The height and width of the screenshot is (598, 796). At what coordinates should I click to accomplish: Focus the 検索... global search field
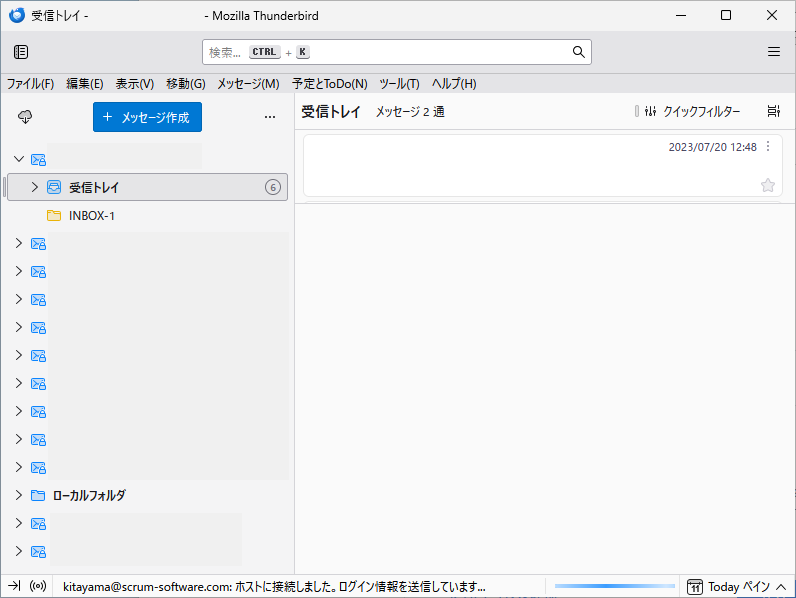(396, 52)
